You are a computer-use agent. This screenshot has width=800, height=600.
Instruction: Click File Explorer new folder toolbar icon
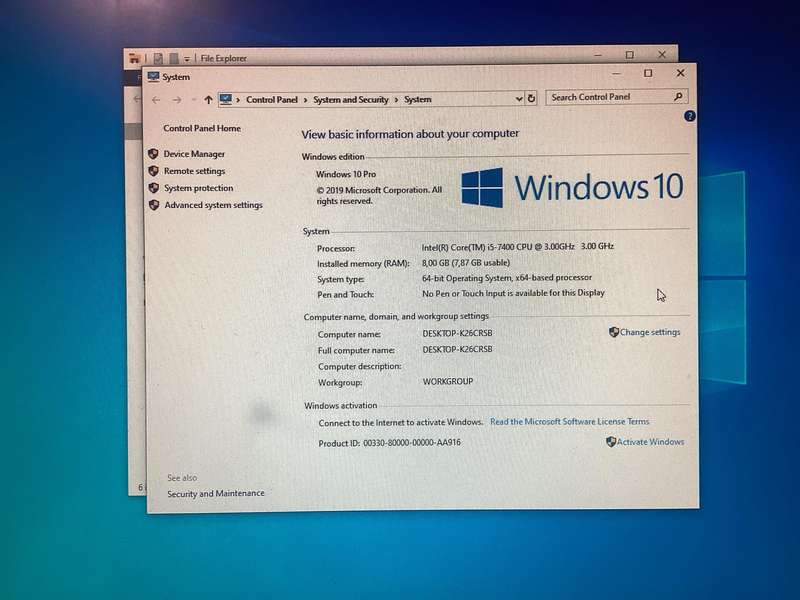[173, 59]
